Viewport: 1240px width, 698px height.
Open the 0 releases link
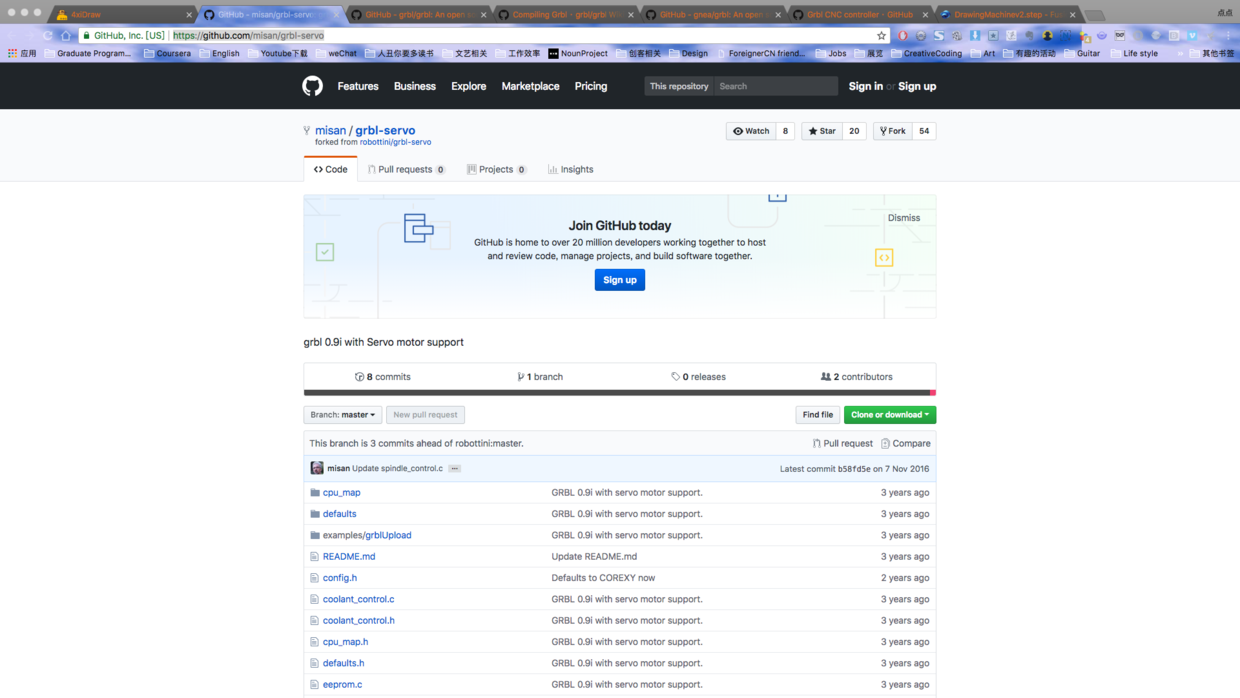[x=698, y=377]
